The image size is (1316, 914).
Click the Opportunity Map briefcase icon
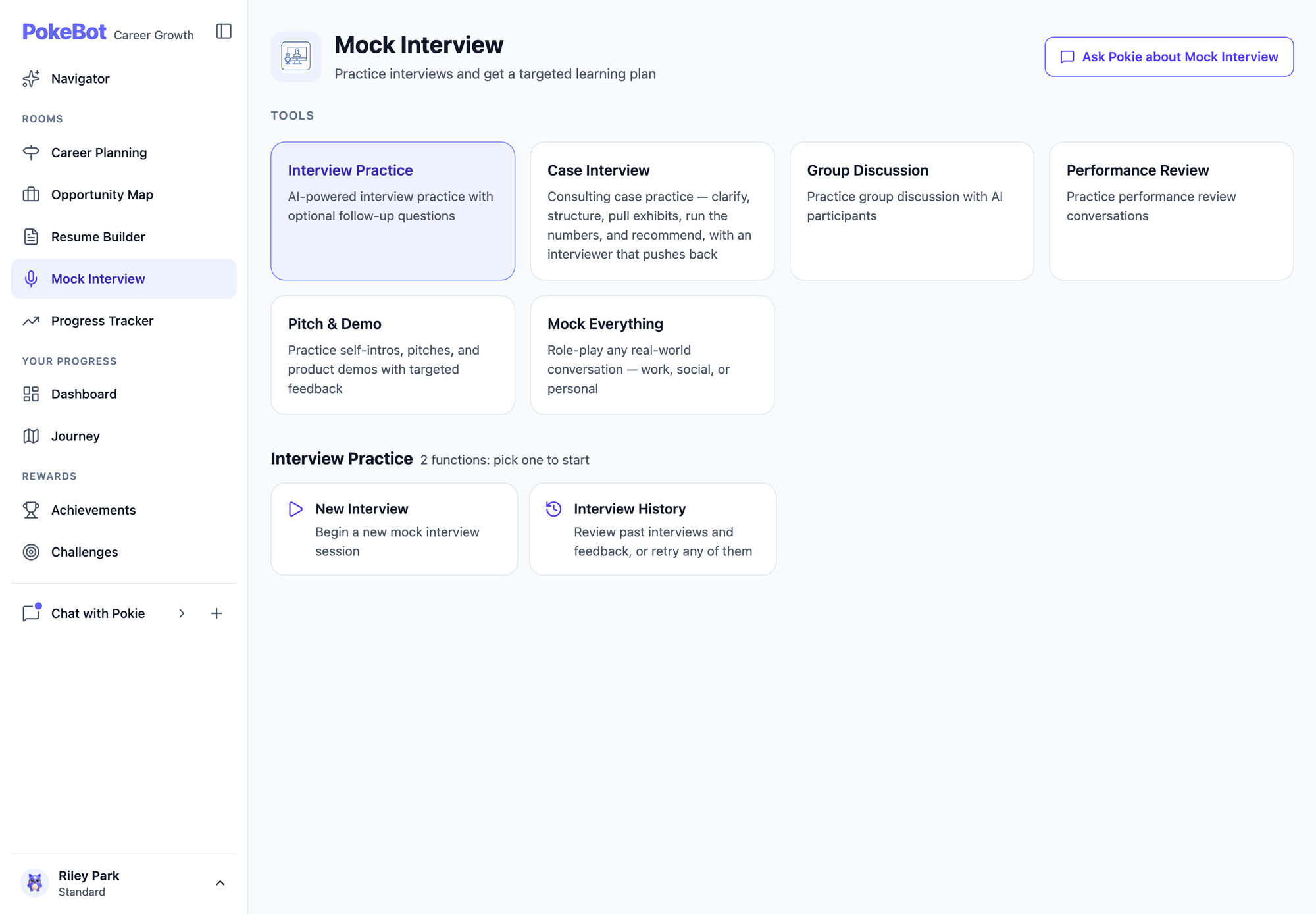(x=31, y=195)
